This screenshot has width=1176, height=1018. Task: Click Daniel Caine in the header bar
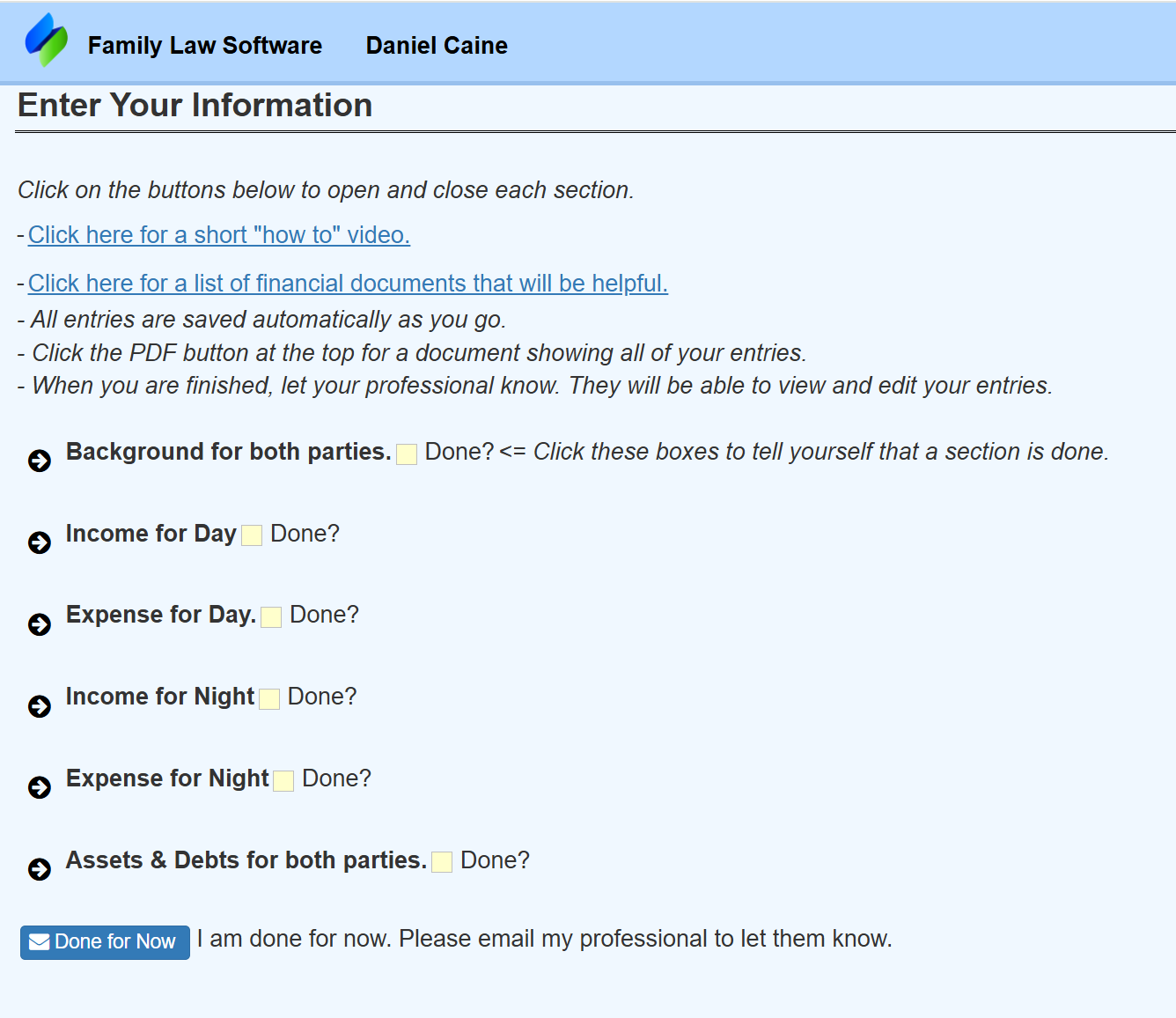click(x=436, y=46)
